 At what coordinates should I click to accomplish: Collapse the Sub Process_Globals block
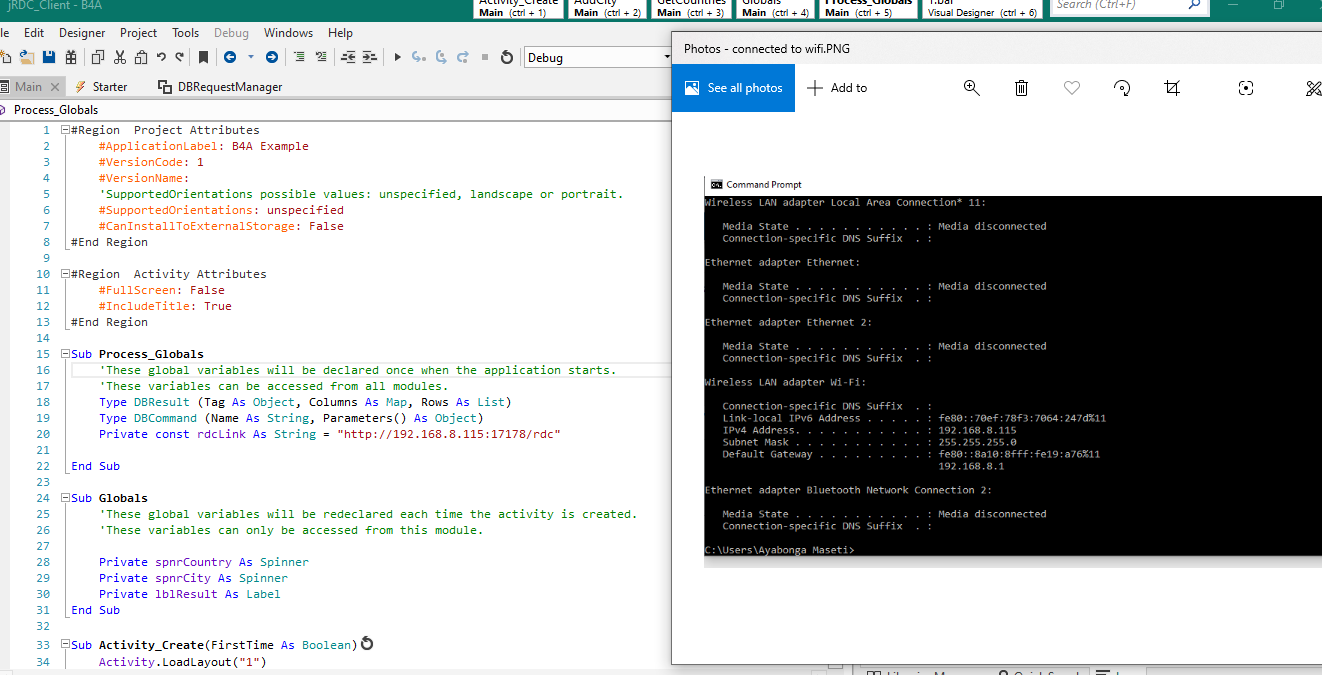(64, 354)
